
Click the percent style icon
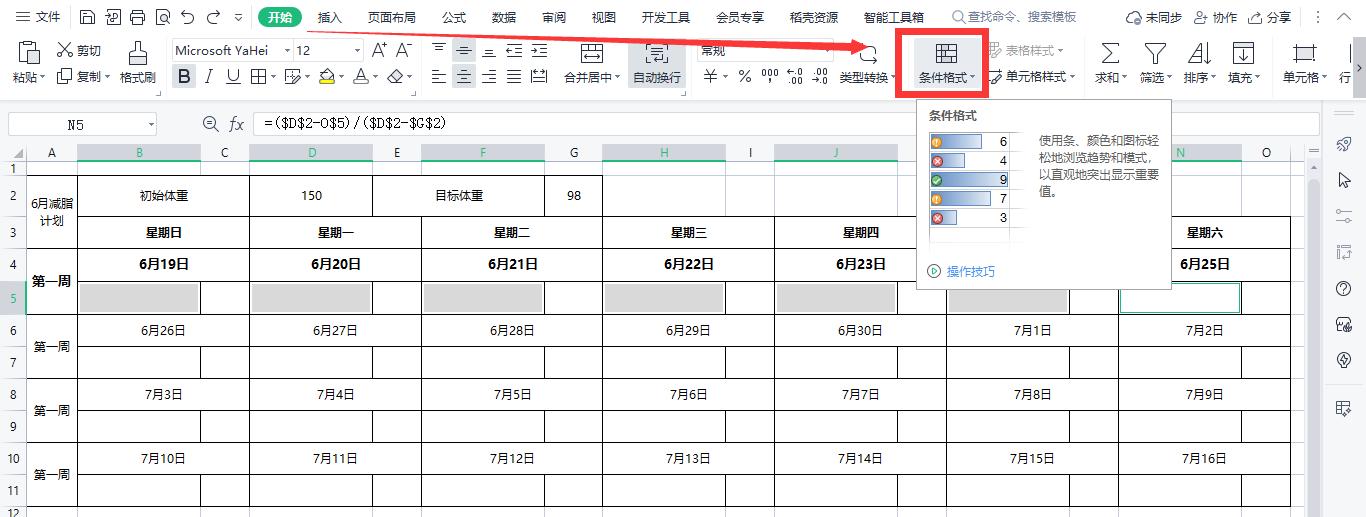[x=744, y=77]
